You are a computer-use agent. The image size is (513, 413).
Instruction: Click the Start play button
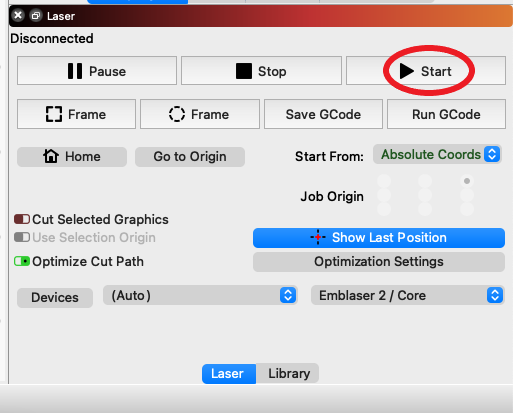pos(426,71)
